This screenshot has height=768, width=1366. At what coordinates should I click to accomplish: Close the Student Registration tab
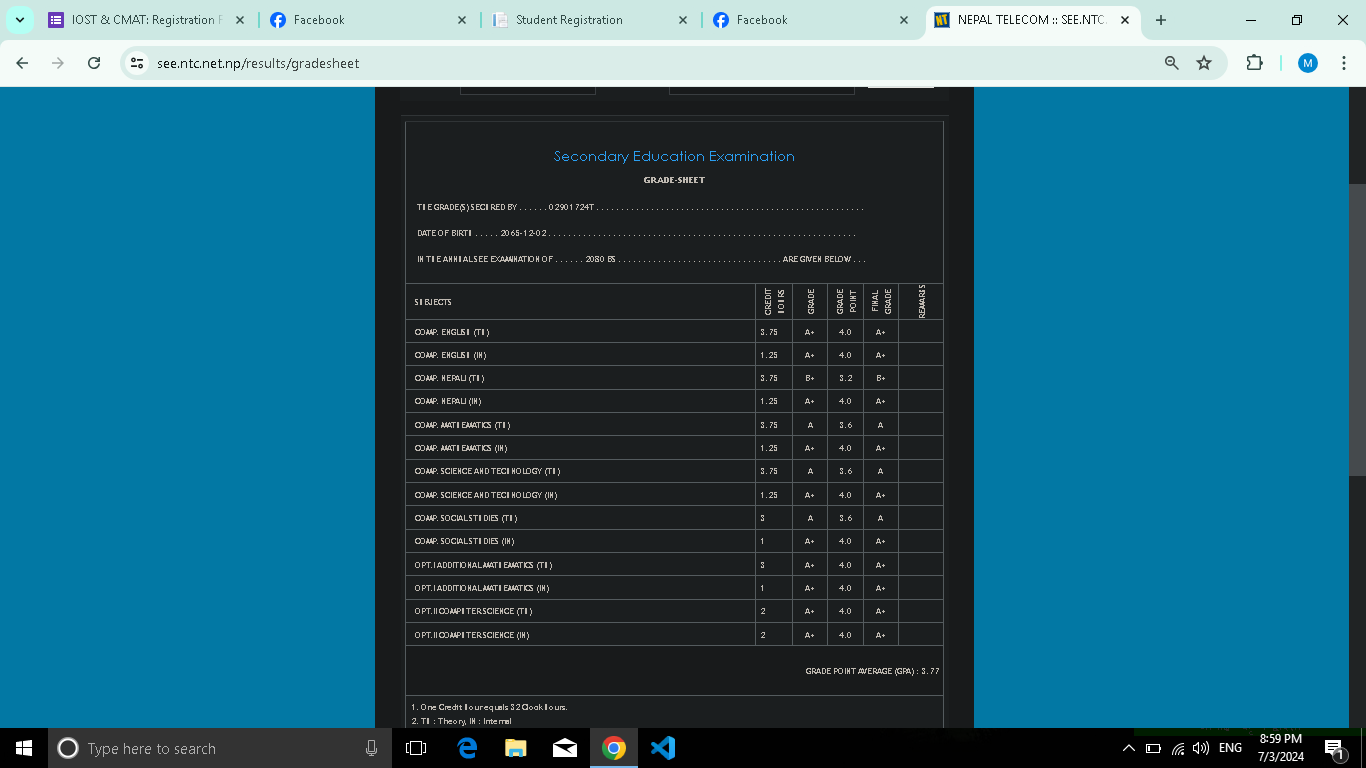[683, 20]
